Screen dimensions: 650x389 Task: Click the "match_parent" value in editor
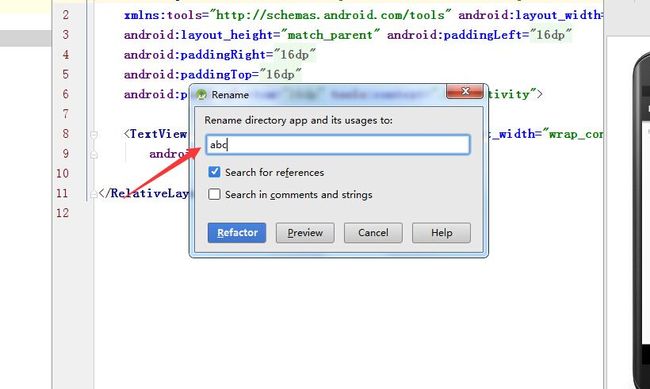click(330, 35)
